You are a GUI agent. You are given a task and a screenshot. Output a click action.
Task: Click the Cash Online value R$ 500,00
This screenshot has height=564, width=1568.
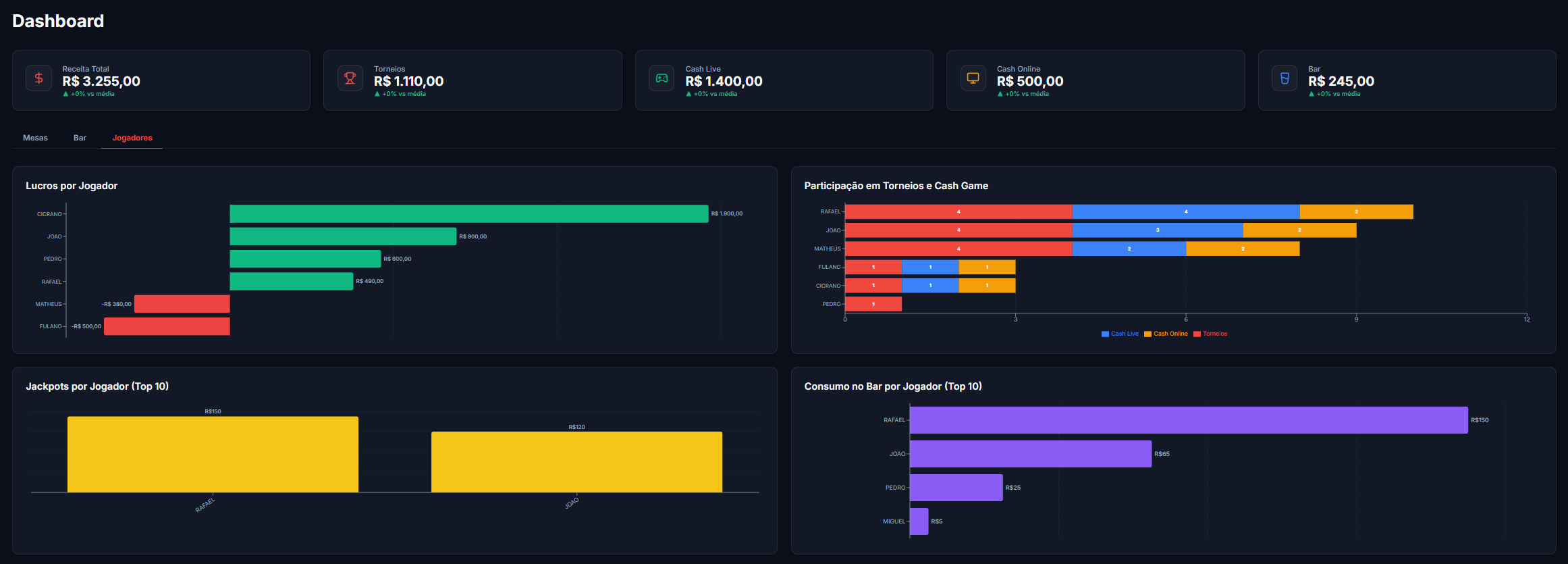tap(1030, 81)
